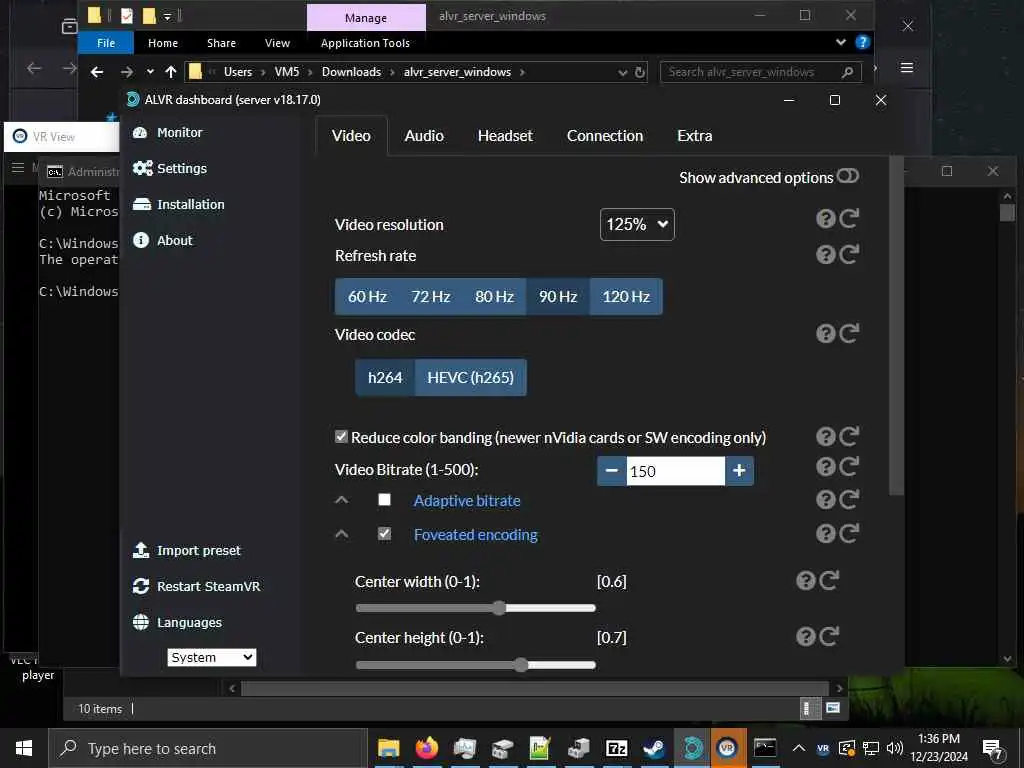Screen dimensions: 1024x768
Task: Select 90 Hz refresh rate
Action: pyautogui.click(x=558, y=297)
